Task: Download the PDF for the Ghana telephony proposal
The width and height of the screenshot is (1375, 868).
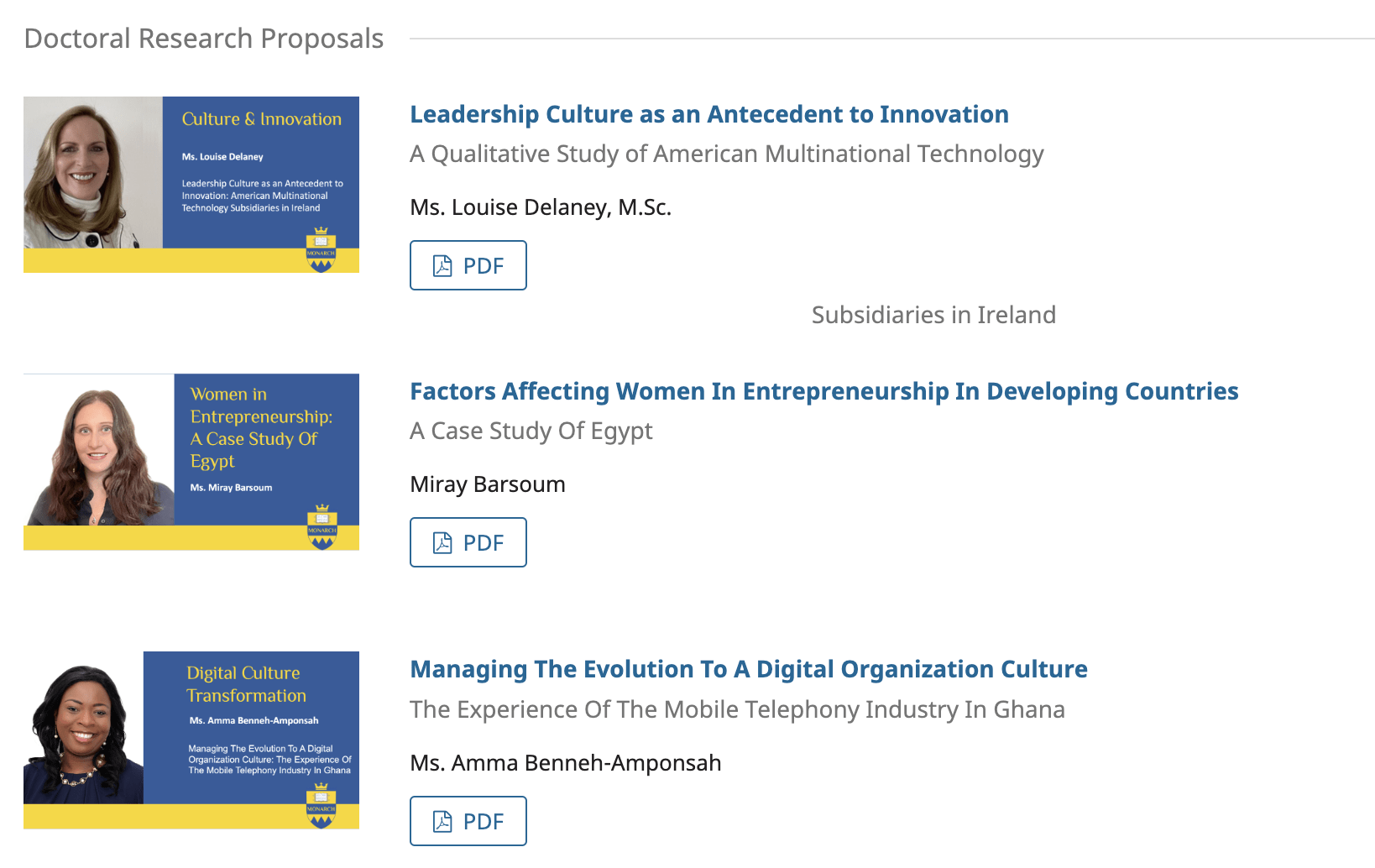Action: click(468, 821)
